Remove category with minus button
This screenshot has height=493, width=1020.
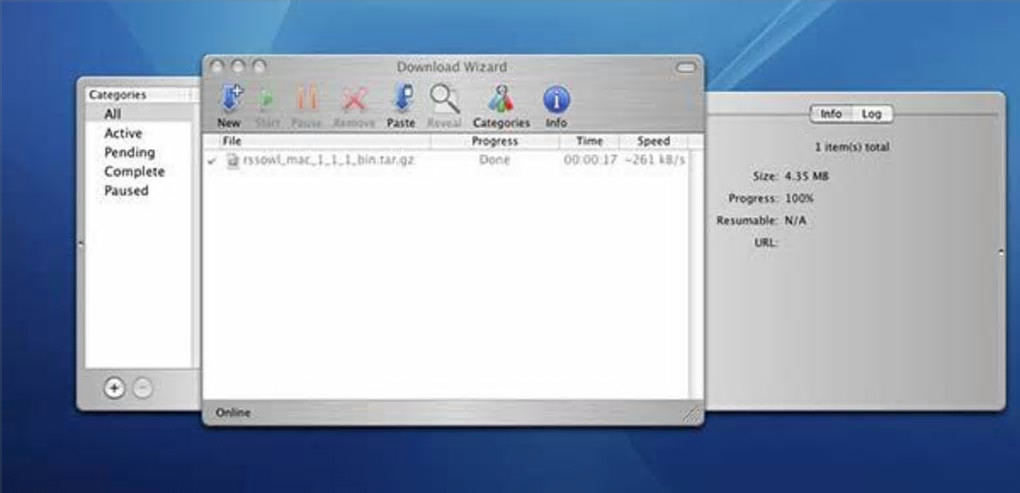point(142,388)
